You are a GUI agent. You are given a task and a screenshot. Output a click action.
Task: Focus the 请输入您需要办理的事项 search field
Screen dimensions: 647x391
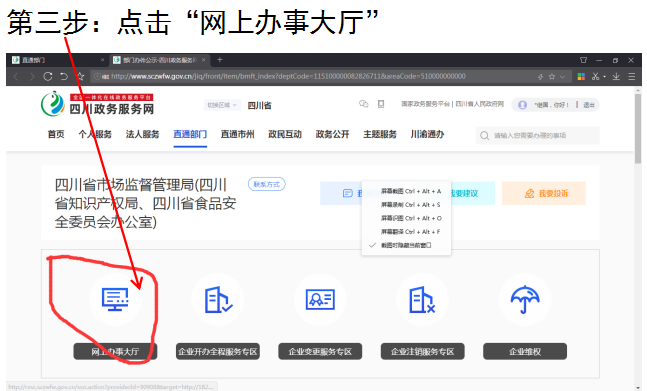point(538,135)
